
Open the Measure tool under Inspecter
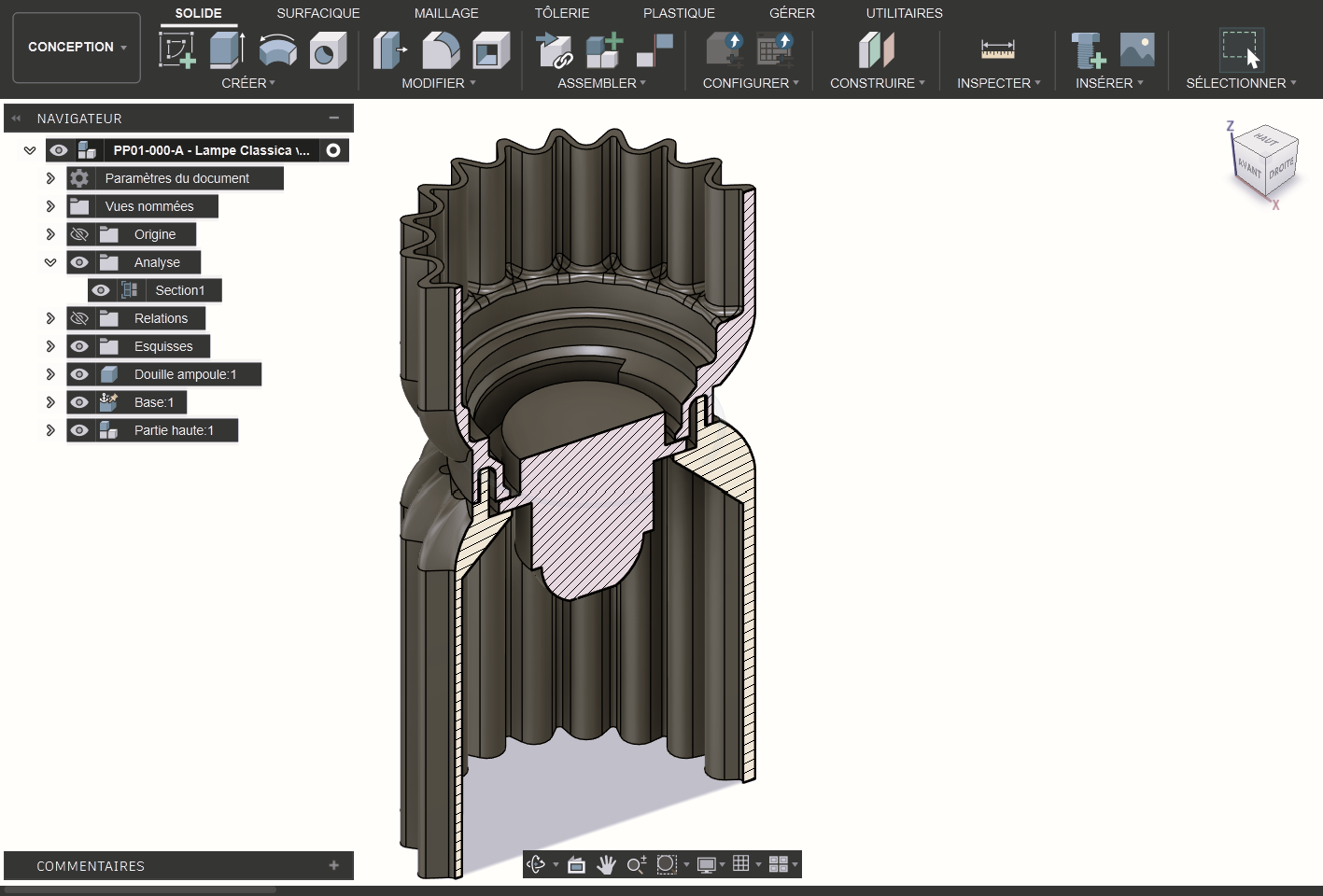click(x=997, y=49)
